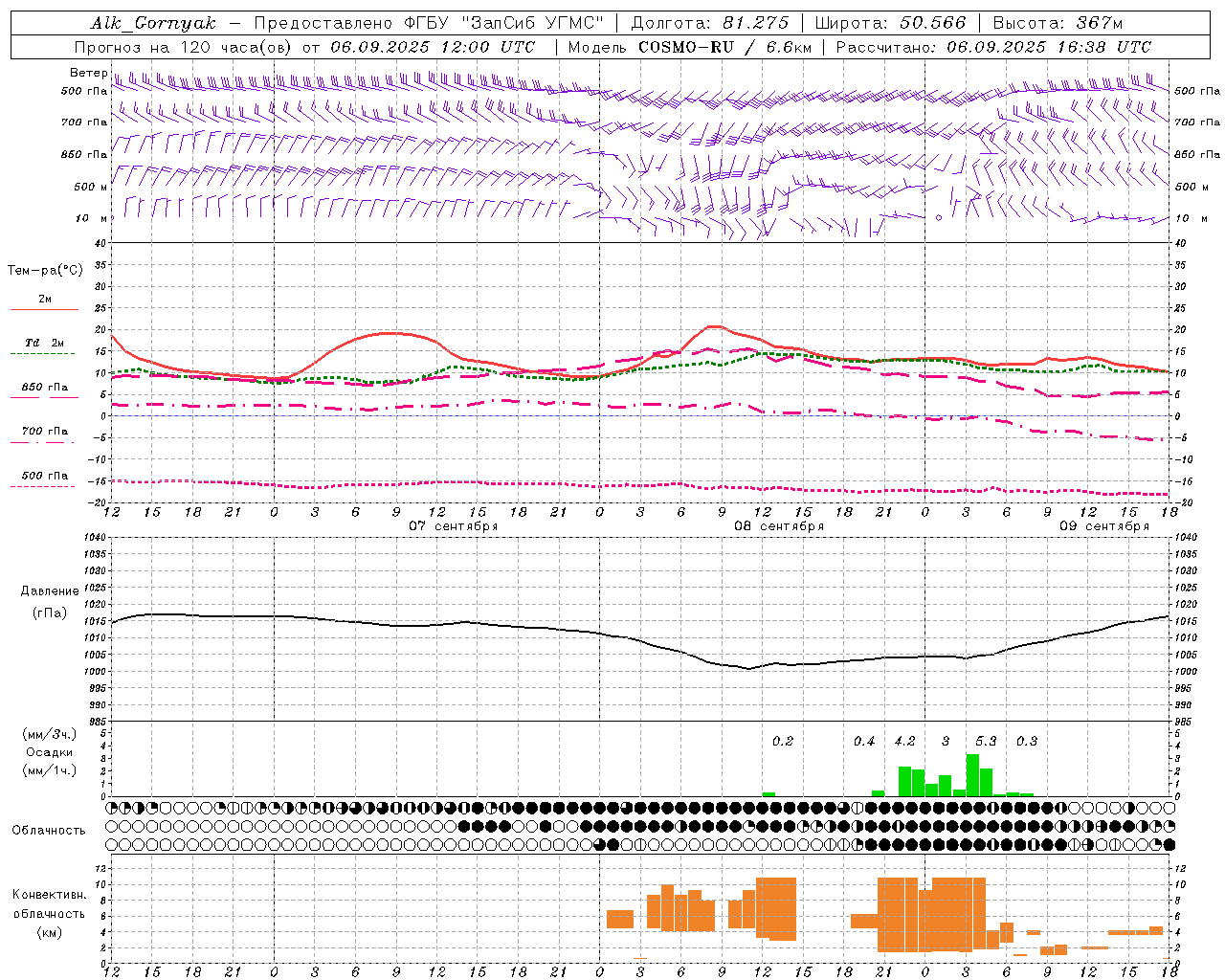The image size is (1225, 980).
Task: Select the Осадки precipitation label
Action: coord(50,752)
